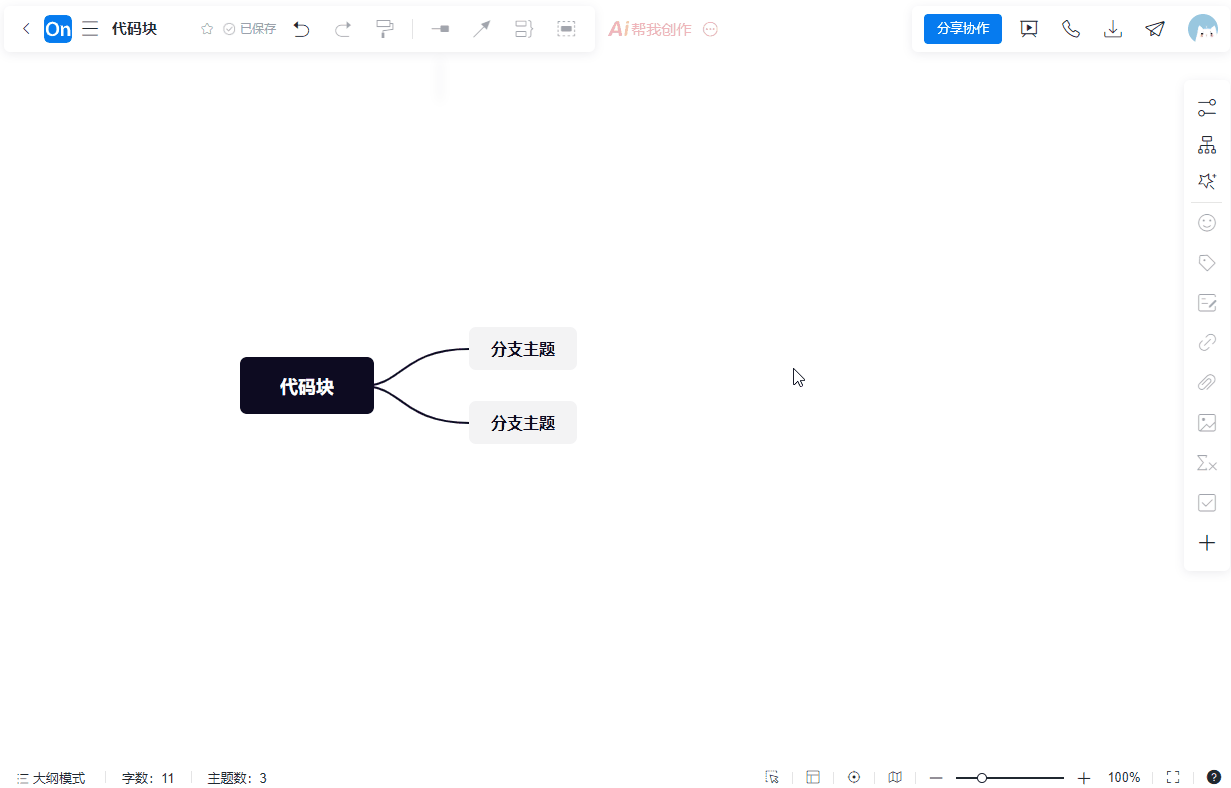Add a boundary frame
The image size is (1231, 788).
(566, 29)
